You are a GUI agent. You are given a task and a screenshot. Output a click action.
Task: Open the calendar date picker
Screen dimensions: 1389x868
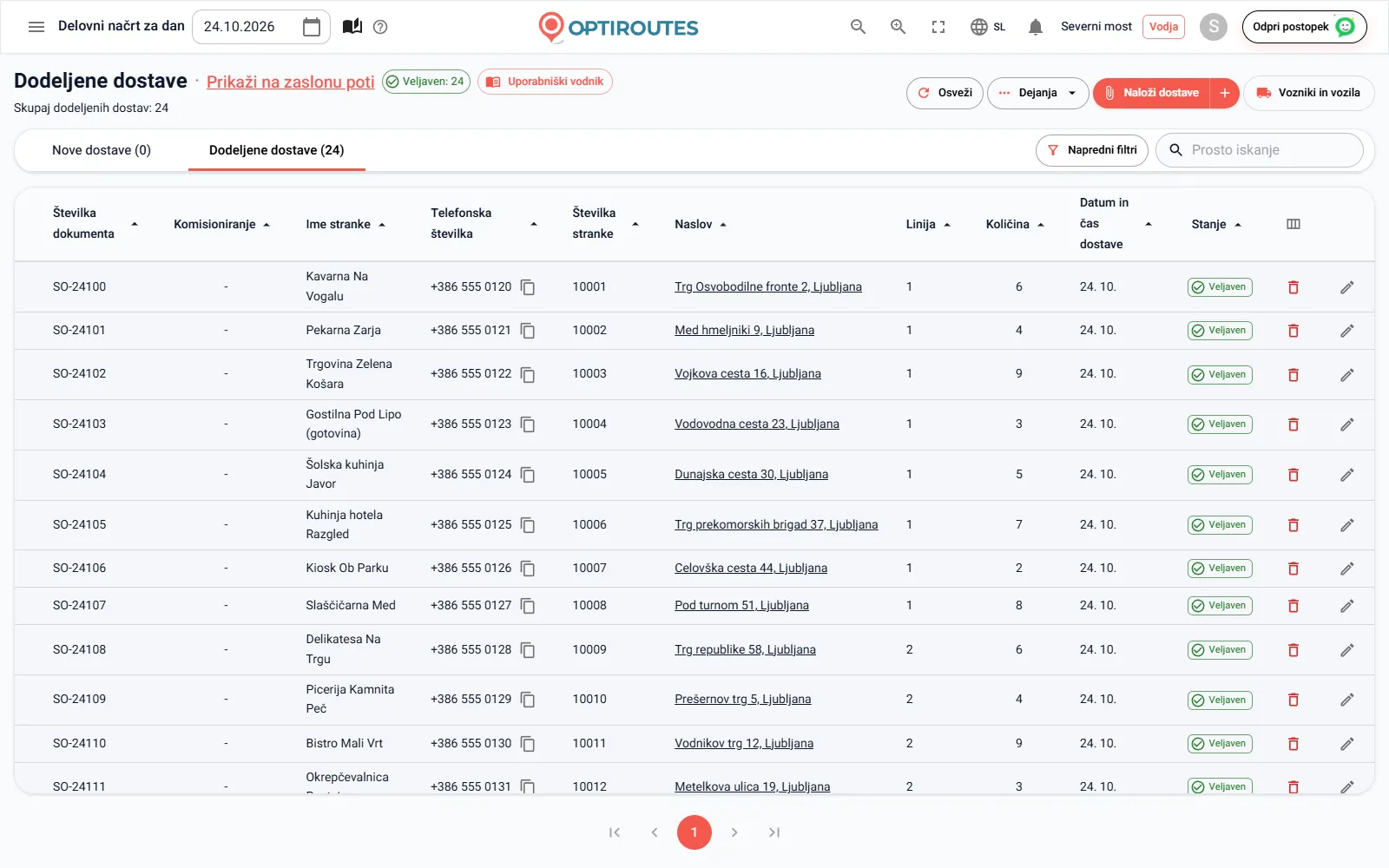(x=312, y=27)
